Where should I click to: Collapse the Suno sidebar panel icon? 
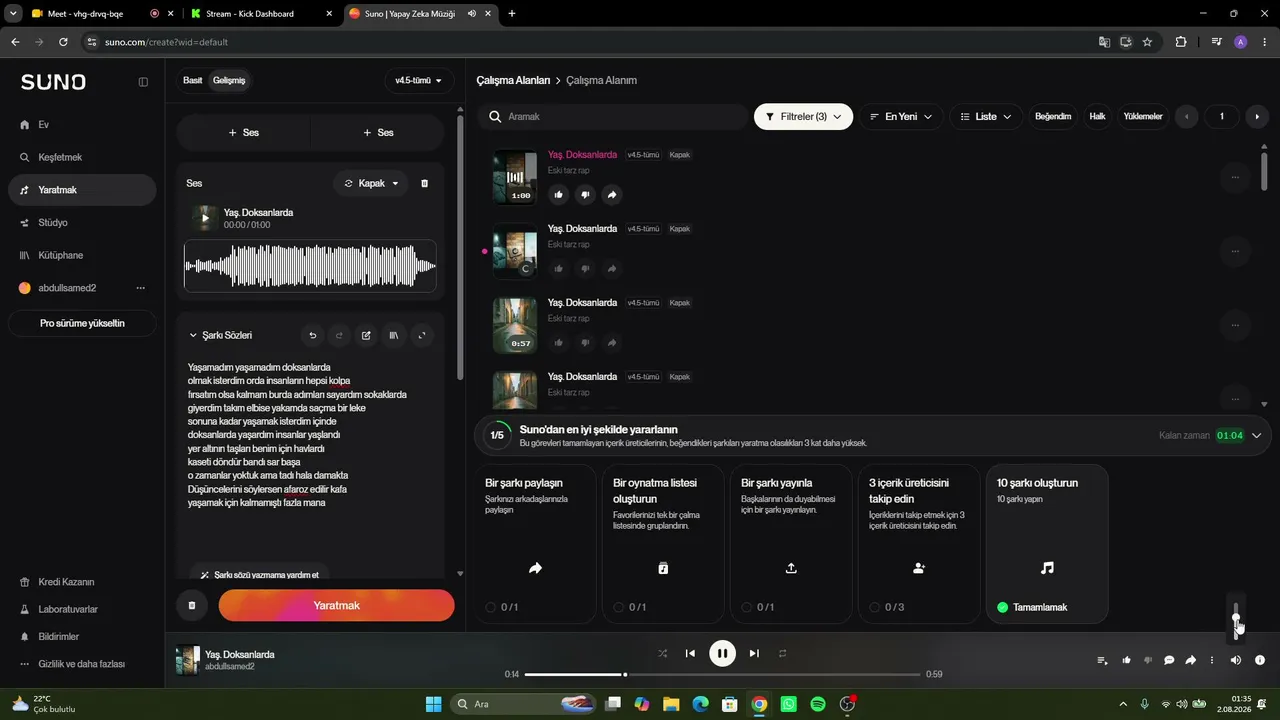143,82
